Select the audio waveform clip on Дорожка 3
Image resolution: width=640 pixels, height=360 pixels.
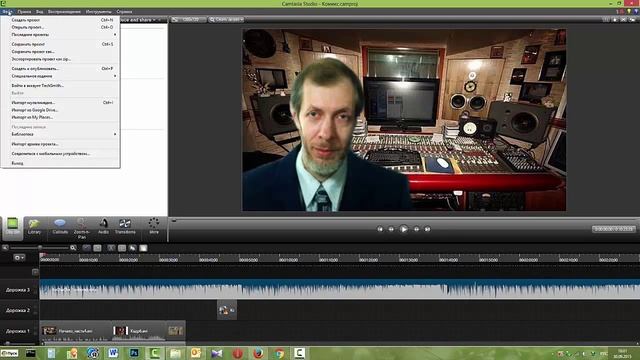point(340,289)
